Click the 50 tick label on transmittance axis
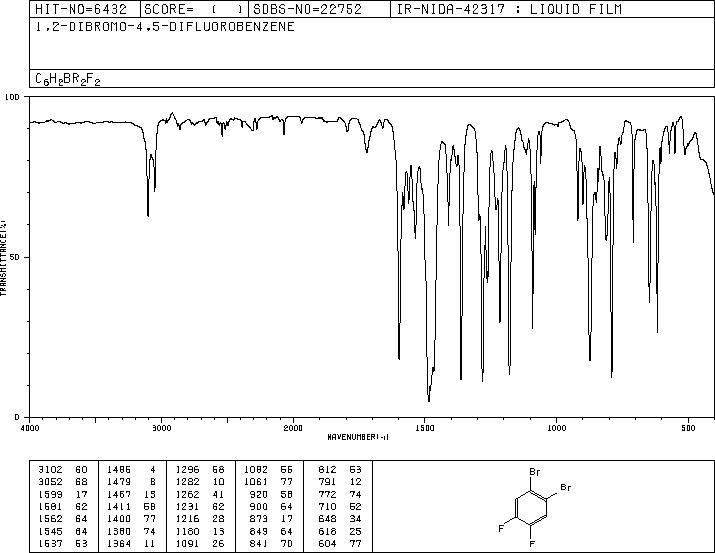 15,257
